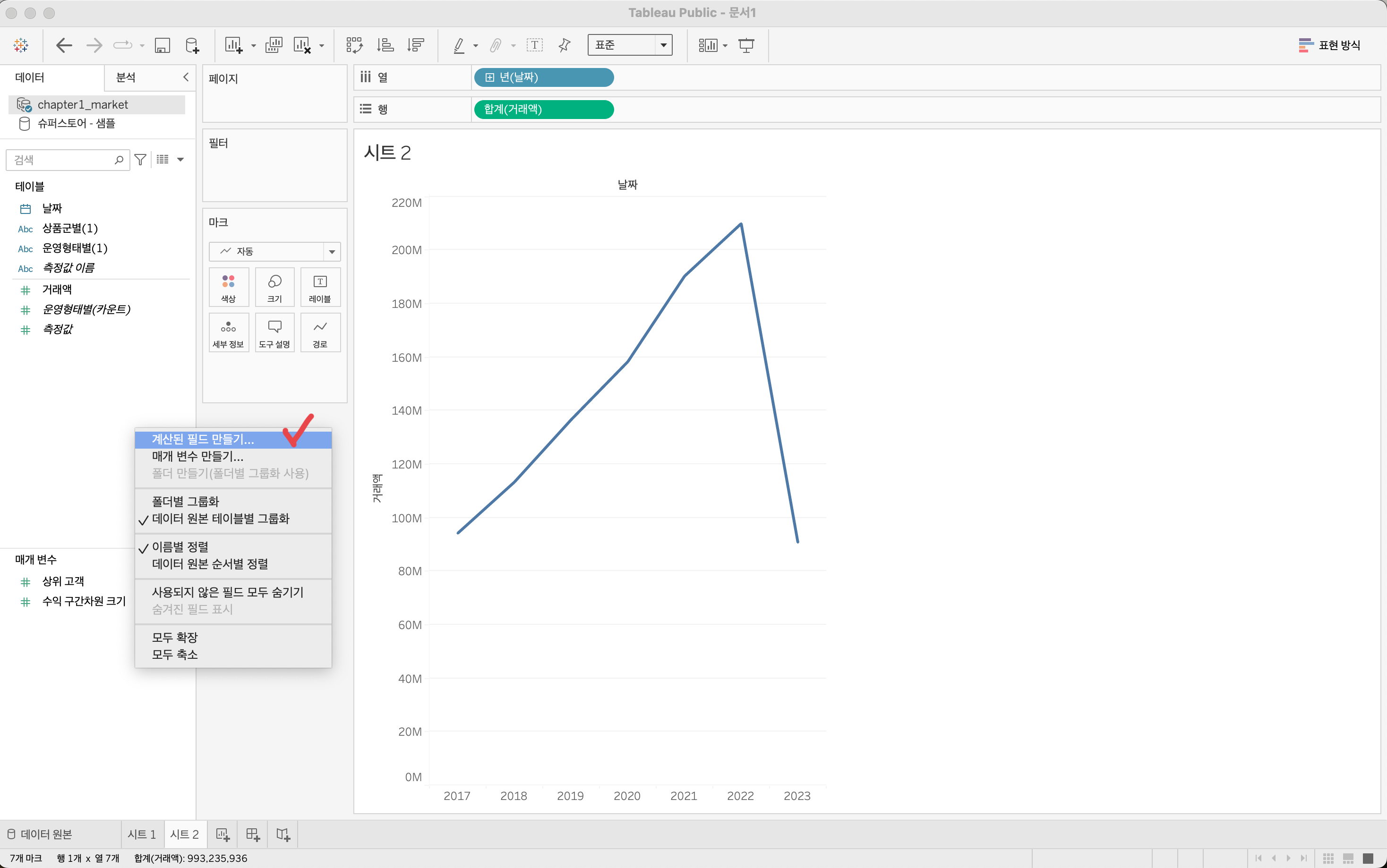1387x868 pixels.
Task: Collapse the data pane with chevron
Action: [x=186, y=77]
